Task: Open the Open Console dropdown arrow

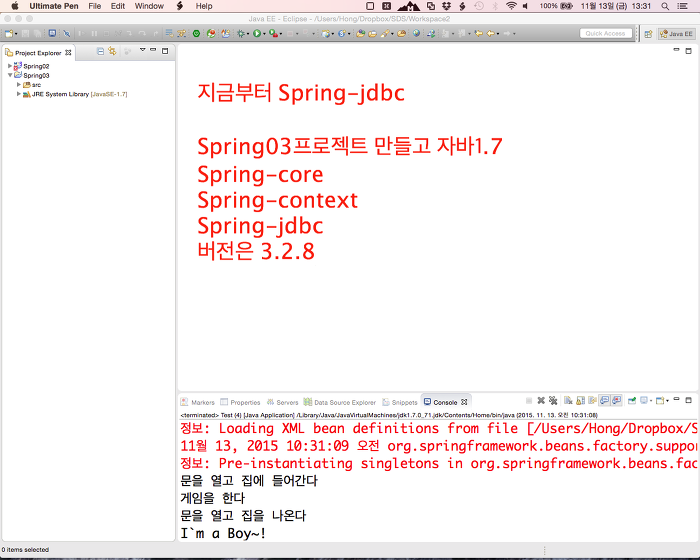Action: 667,401
